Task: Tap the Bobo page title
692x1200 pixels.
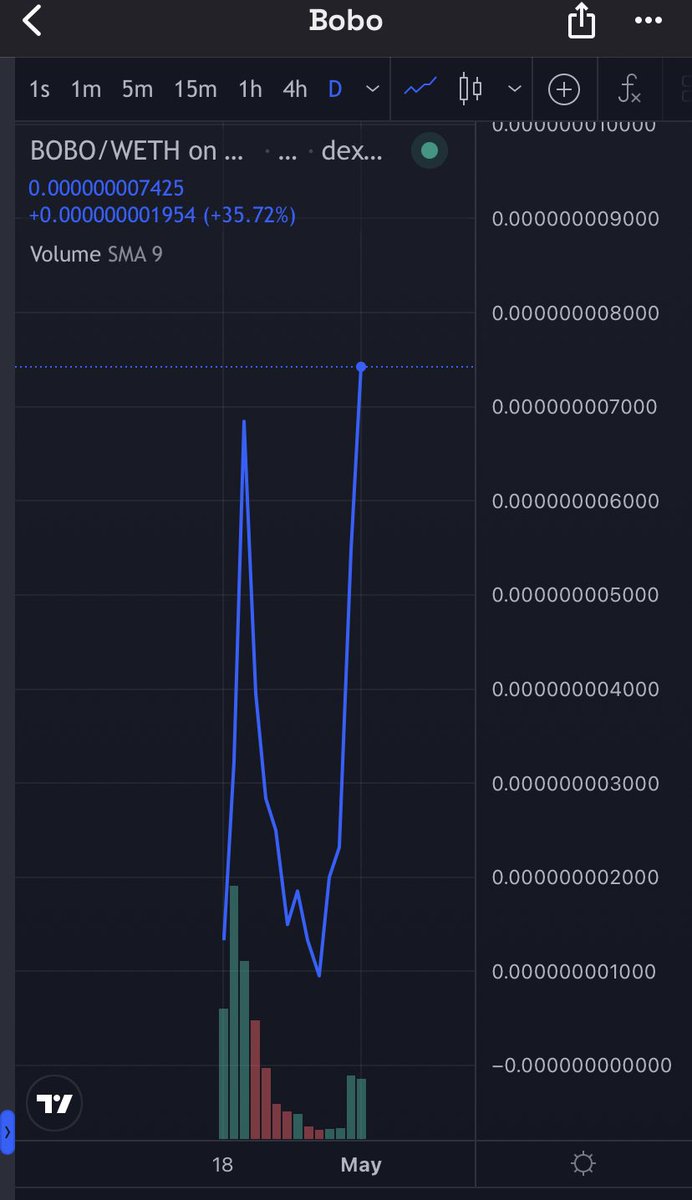Action: tap(346, 20)
